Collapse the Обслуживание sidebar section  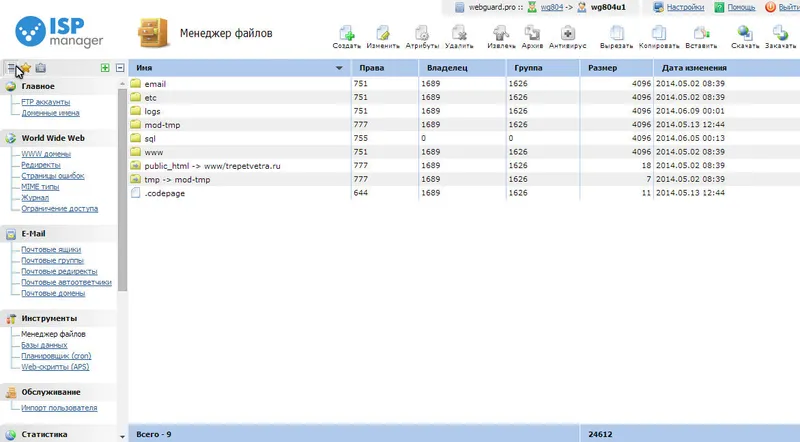coord(51,392)
